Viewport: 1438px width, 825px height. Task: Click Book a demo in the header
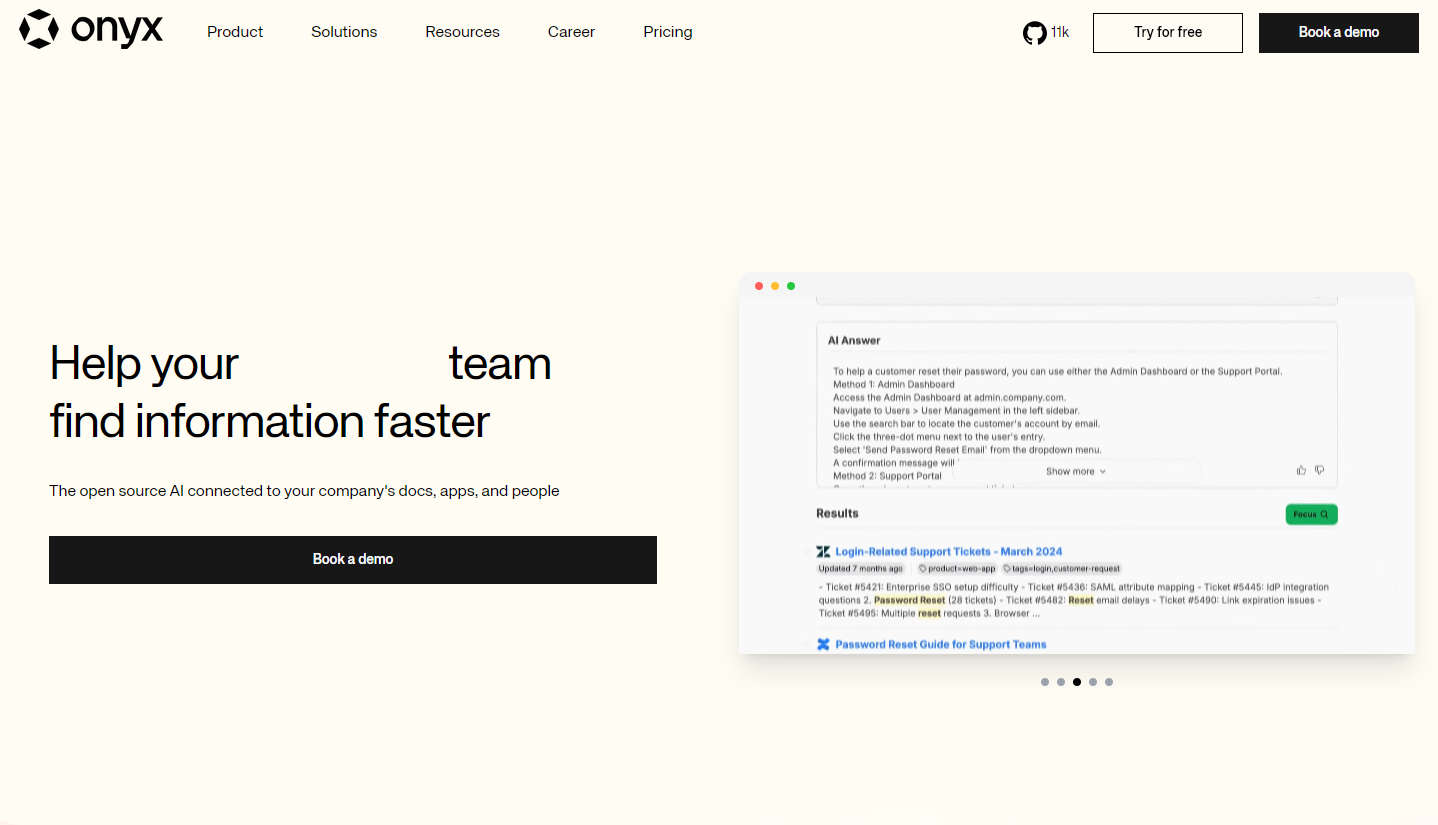(1339, 33)
